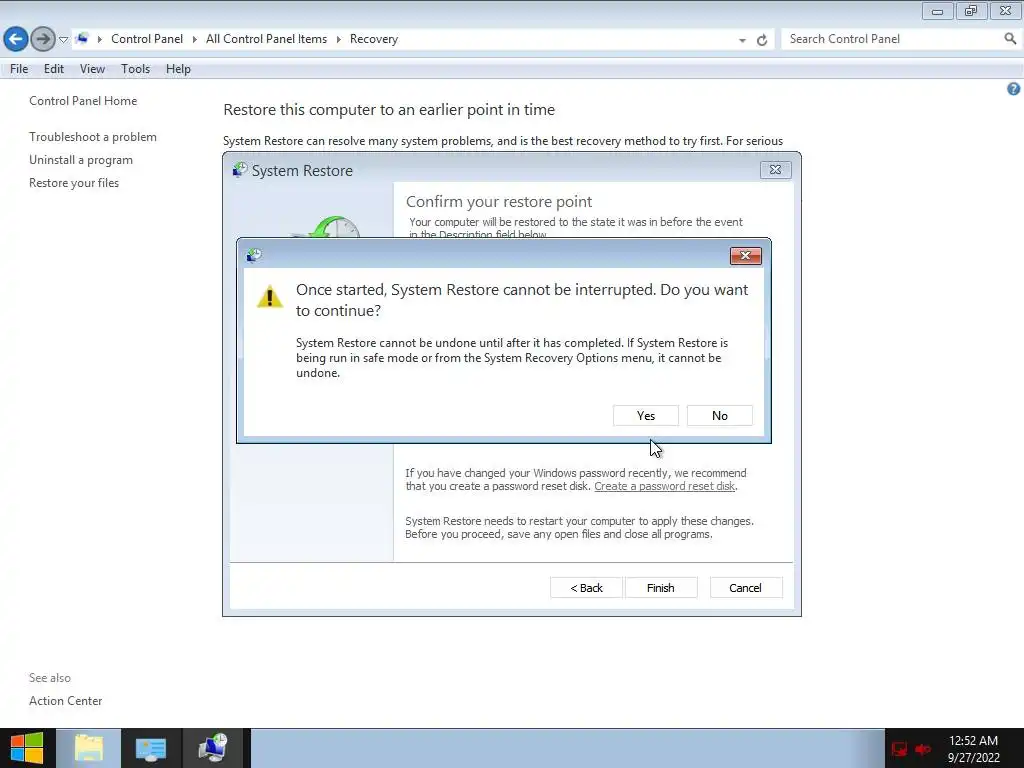Open Restore your files link

click(74, 183)
